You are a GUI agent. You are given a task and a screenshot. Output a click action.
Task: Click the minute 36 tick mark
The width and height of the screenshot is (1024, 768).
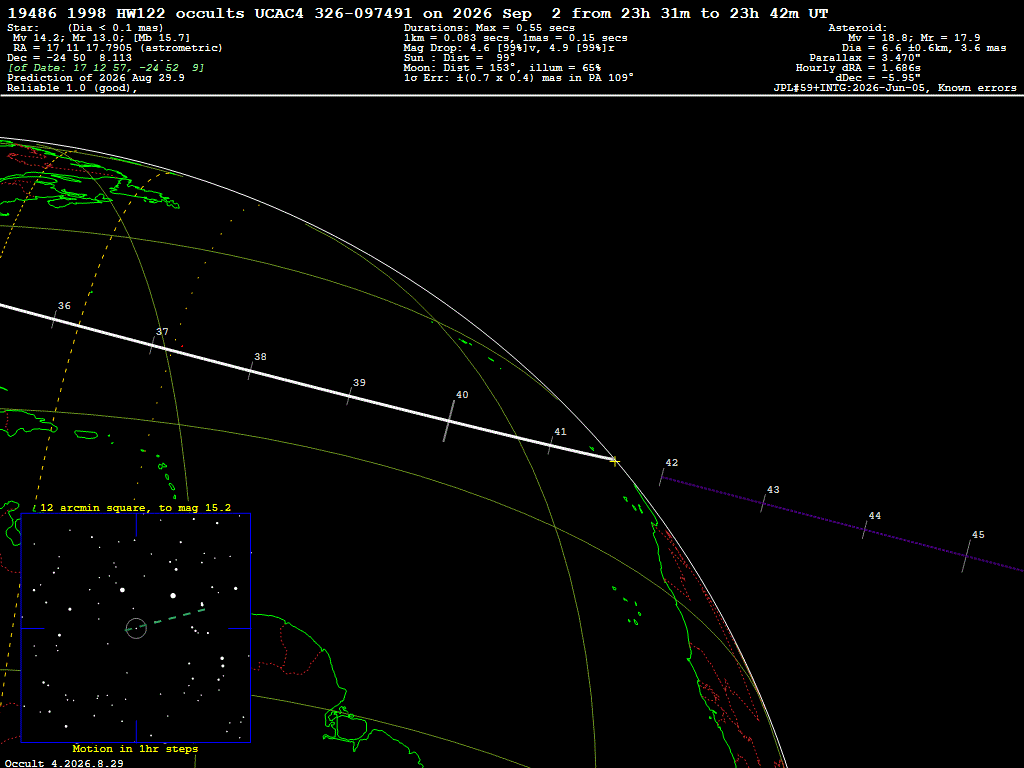(54, 319)
